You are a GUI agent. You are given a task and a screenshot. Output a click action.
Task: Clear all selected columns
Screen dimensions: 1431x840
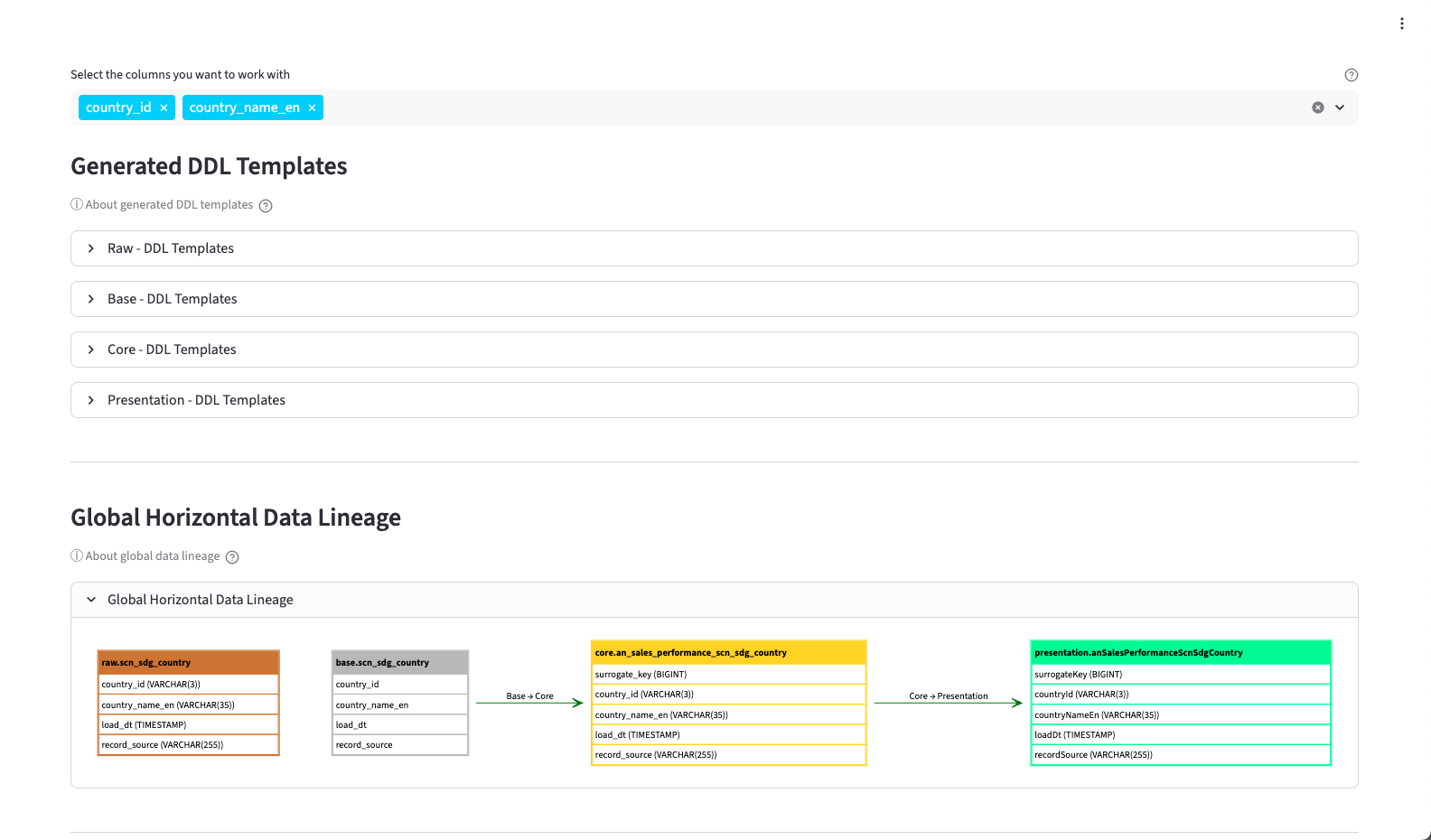point(1318,107)
